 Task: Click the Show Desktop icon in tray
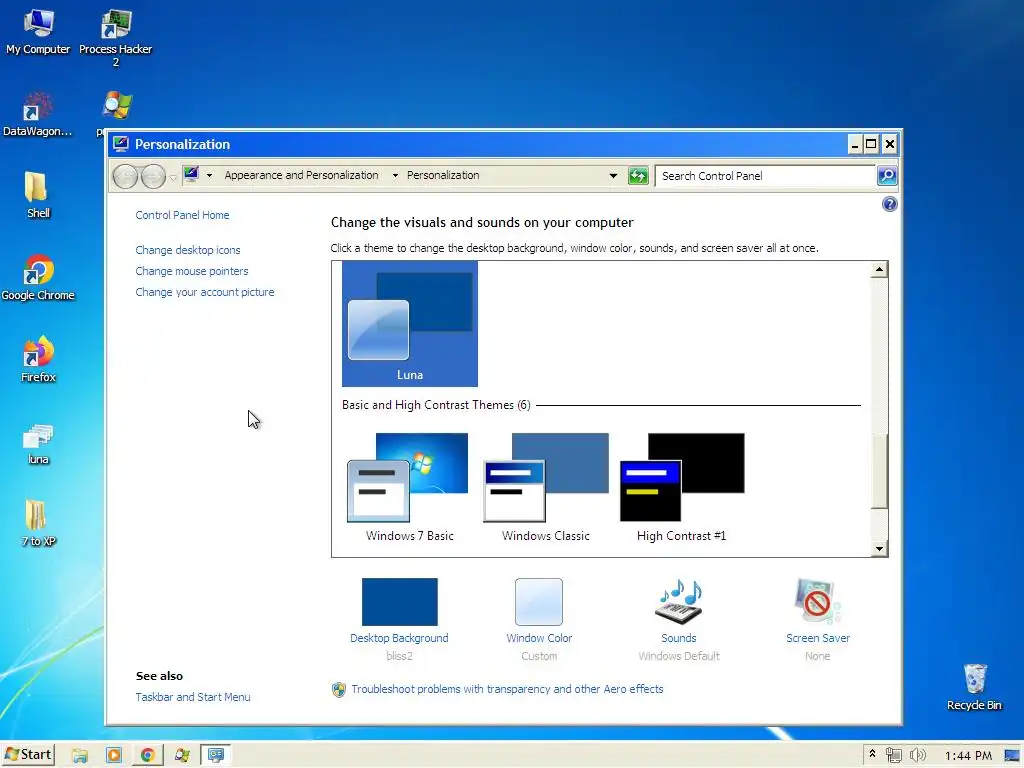[x=1012, y=756]
